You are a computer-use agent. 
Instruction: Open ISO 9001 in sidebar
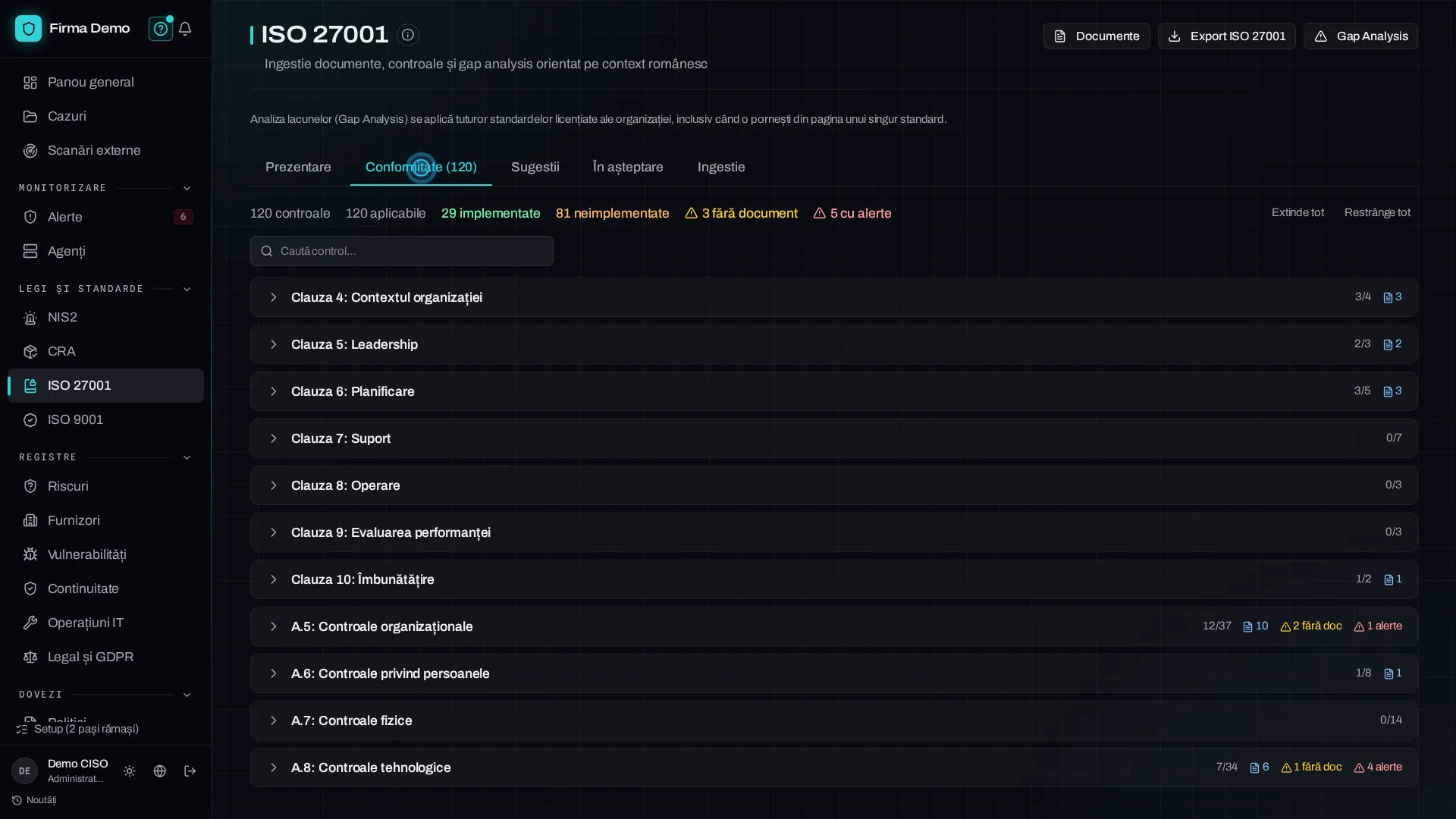tap(105, 419)
